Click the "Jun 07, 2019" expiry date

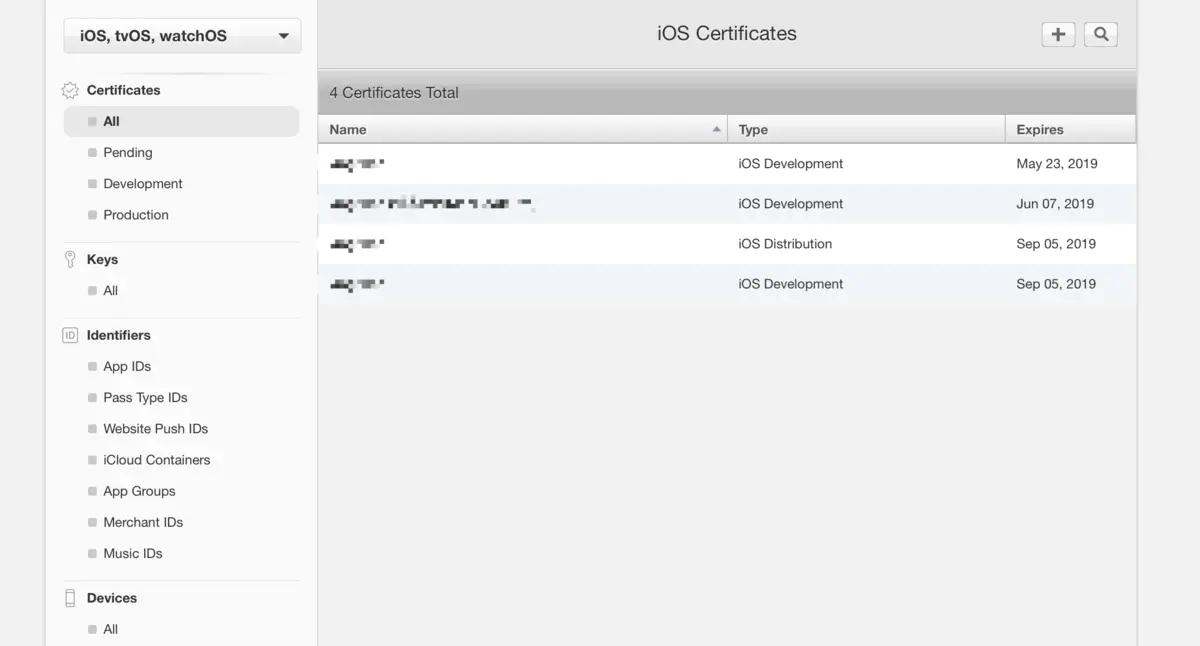1055,204
